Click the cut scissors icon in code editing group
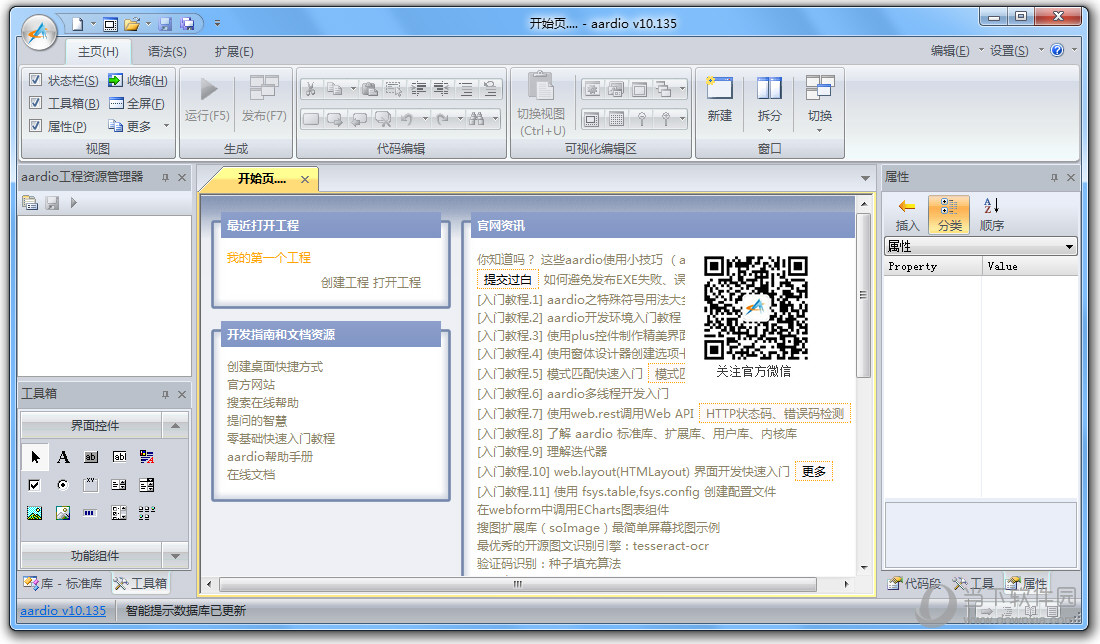1100x644 pixels. (x=311, y=89)
